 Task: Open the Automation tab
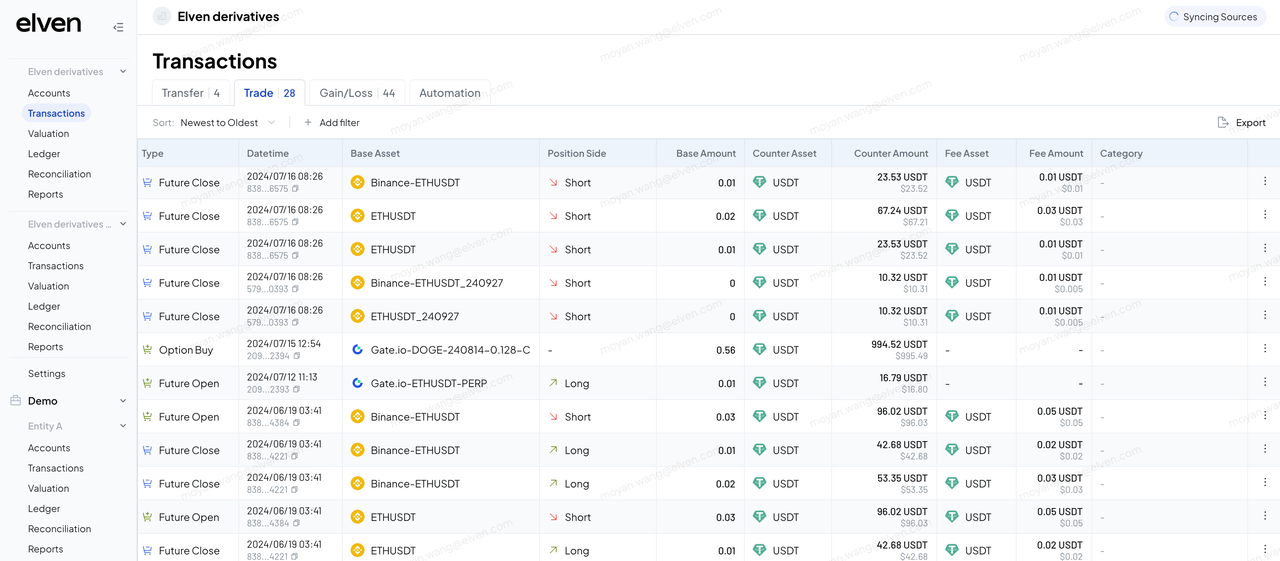point(449,93)
